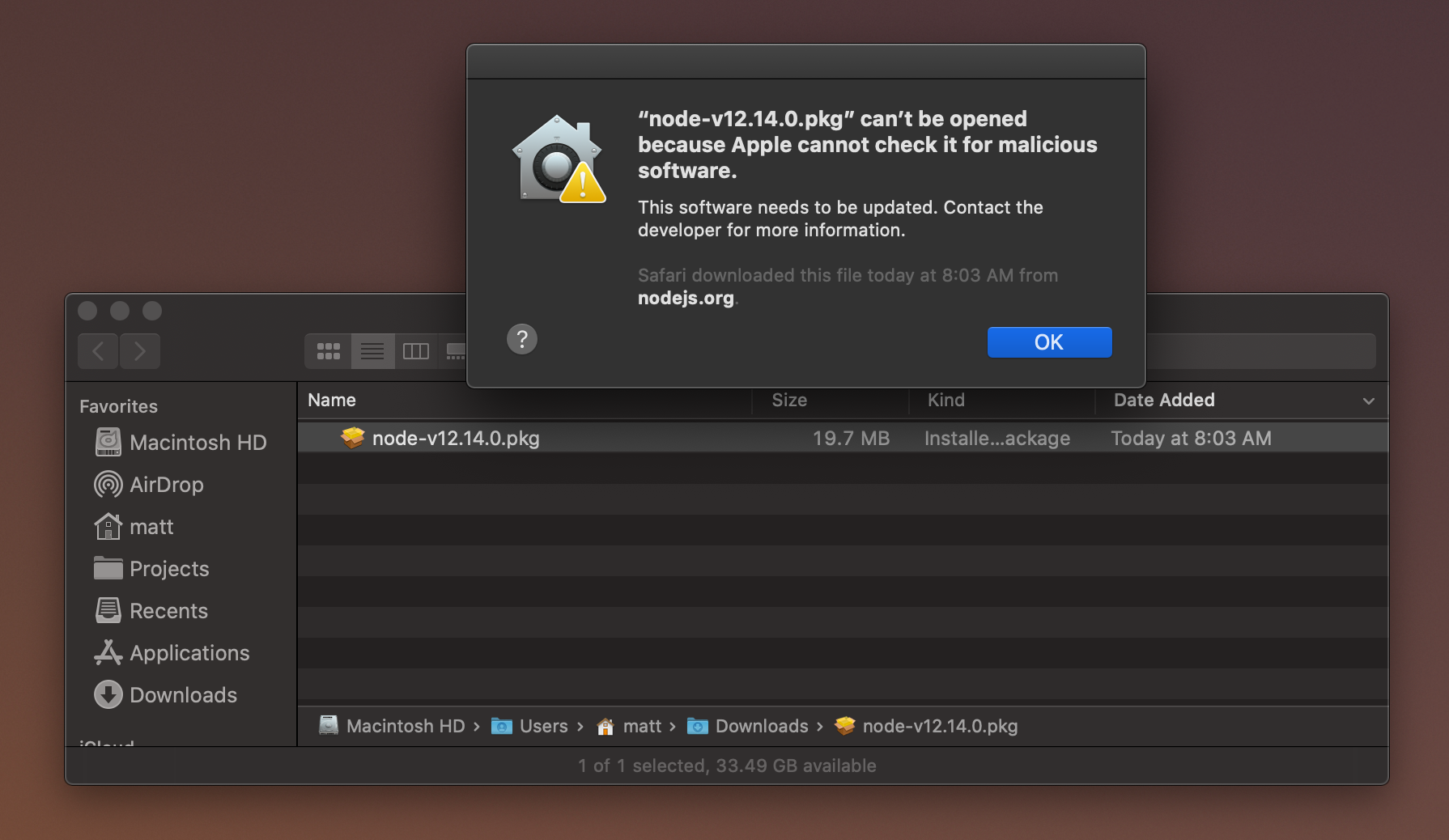The image size is (1449, 840).
Task: Click the Finder status bar selection text
Action: pyautogui.click(x=727, y=766)
